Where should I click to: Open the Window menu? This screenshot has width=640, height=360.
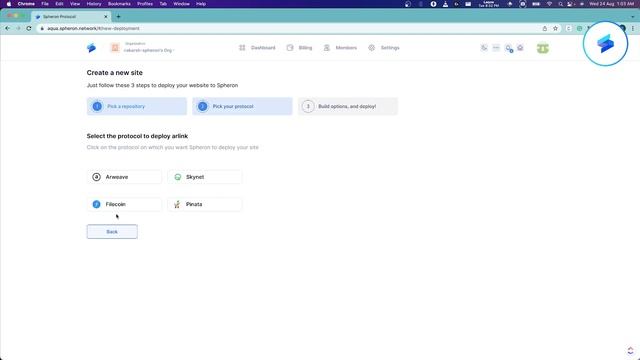click(181, 4)
